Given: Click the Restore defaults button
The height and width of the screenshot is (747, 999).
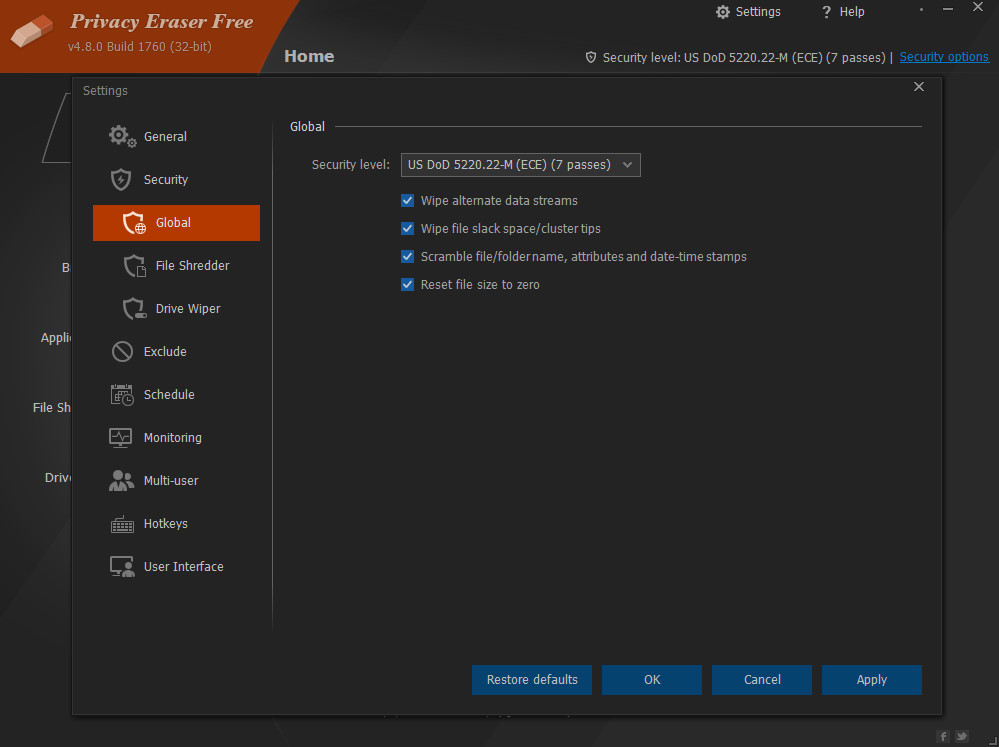Looking at the screenshot, I should pos(532,680).
